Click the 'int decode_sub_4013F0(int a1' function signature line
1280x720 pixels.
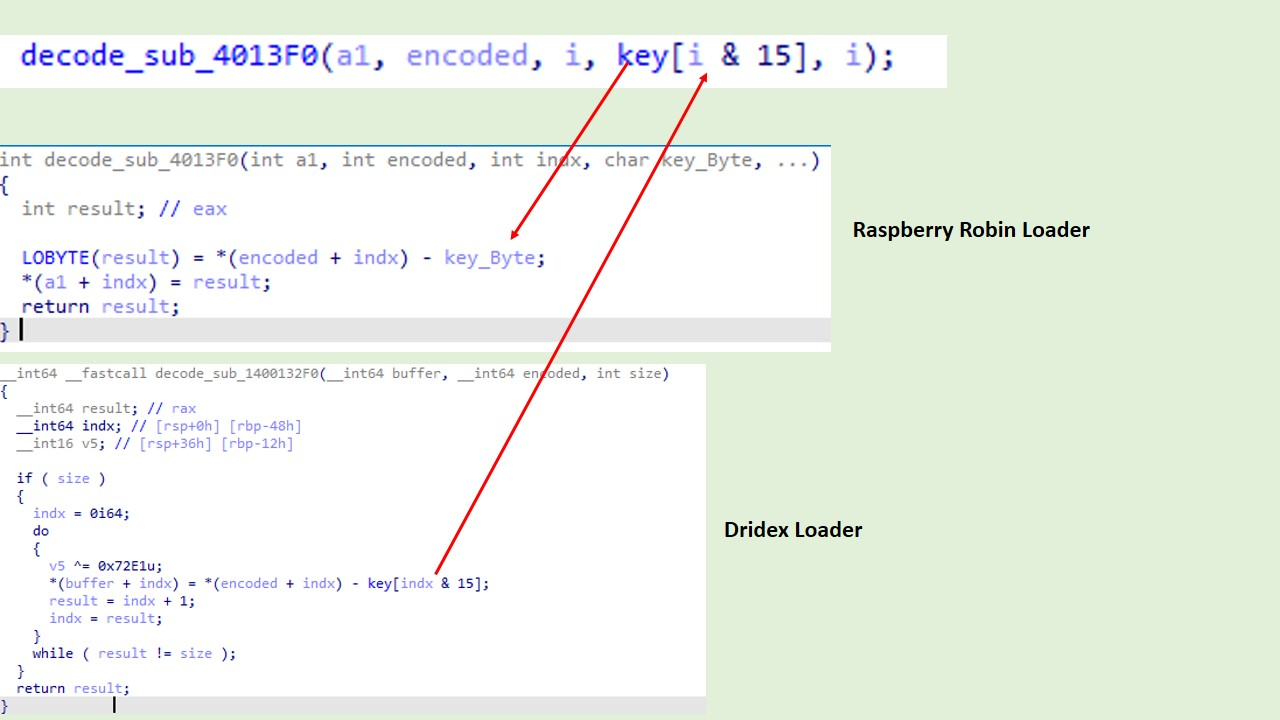tap(410, 160)
